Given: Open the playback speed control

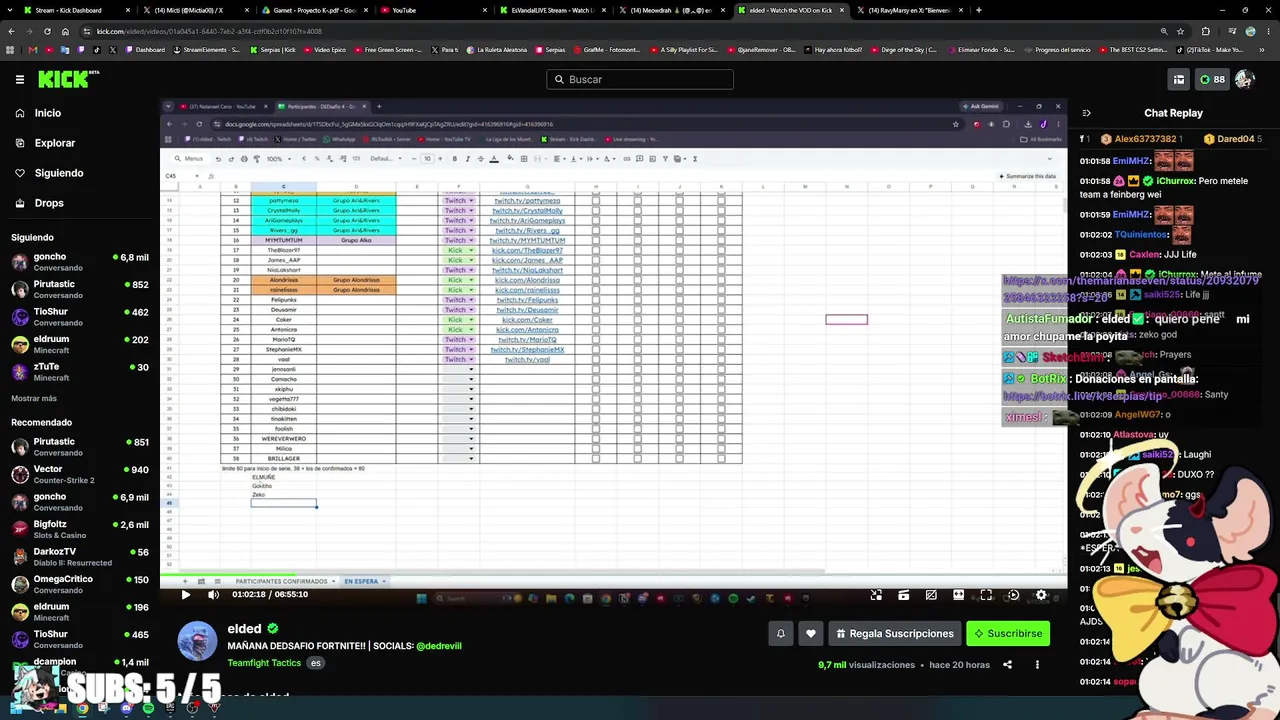Looking at the screenshot, I should point(1013,595).
